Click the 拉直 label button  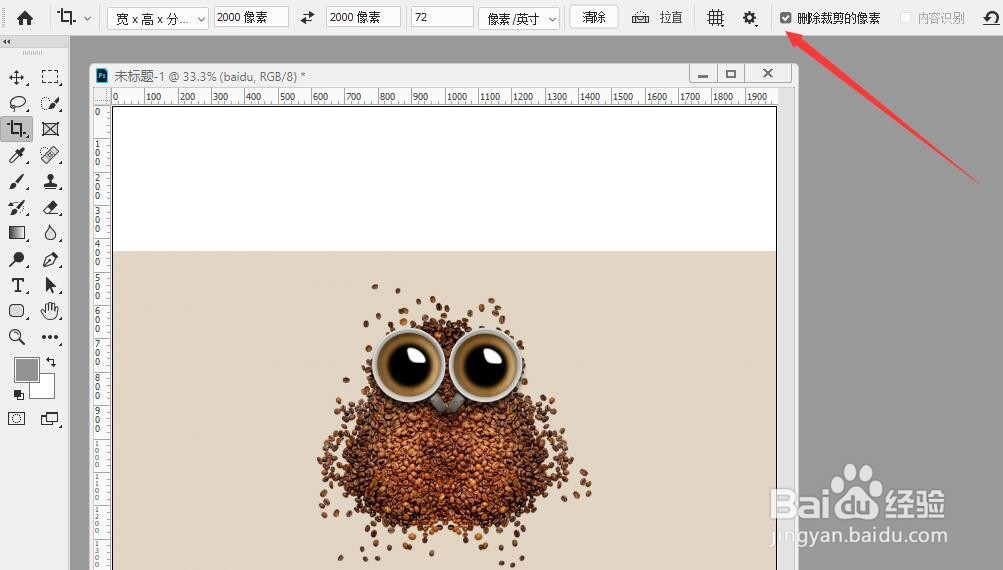tap(671, 18)
